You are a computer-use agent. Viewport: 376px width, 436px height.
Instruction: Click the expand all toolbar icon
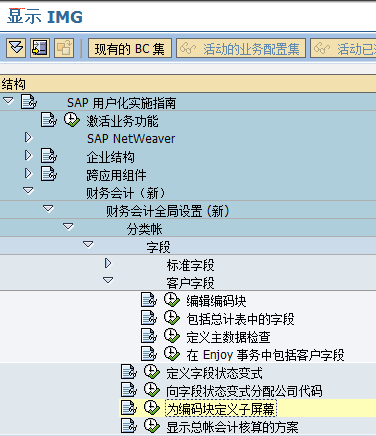(x=16, y=48)
